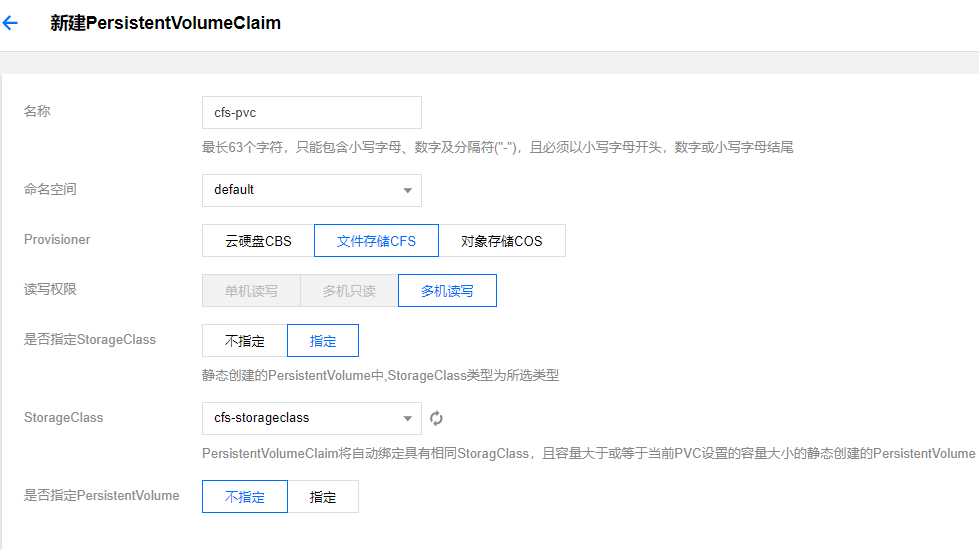The height and width of the screenshot is (549, 979).
Task: Click the hint PersistentVolumeClaim将自动绑定
Action: click(x=588, y=453)
